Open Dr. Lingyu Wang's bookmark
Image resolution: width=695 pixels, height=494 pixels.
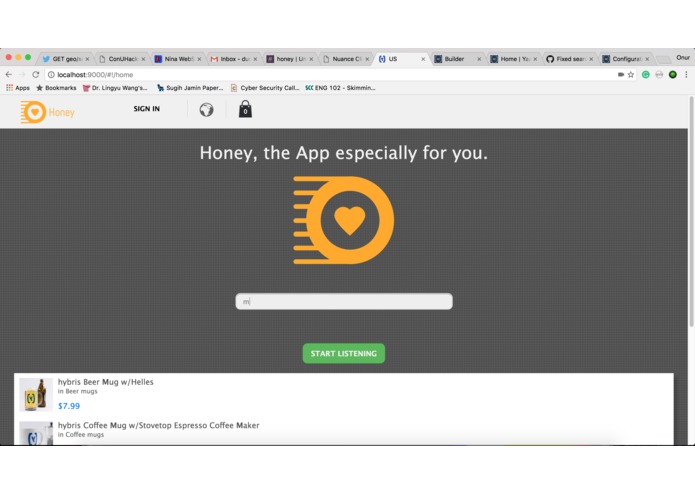pos(115,88)
